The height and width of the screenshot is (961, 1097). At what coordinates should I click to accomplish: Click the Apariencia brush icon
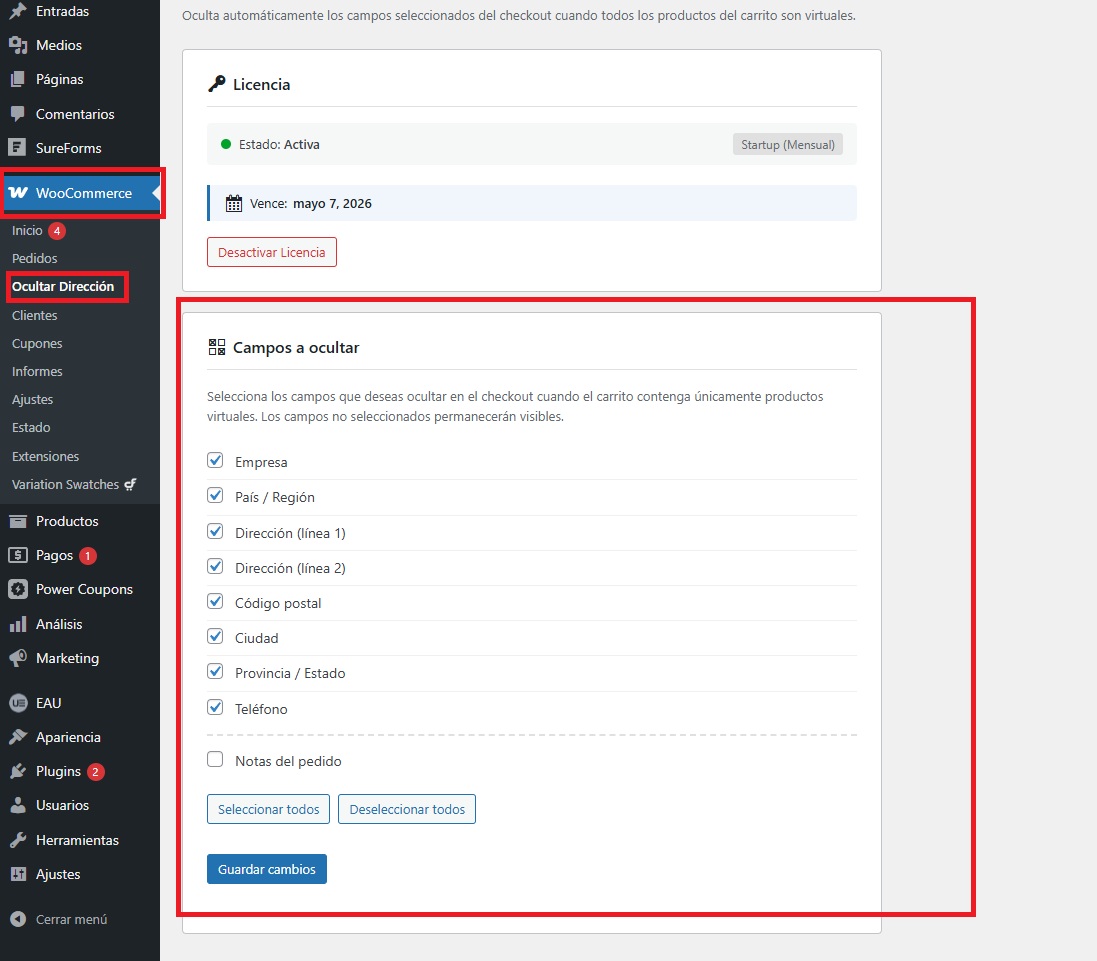point(17,737)
